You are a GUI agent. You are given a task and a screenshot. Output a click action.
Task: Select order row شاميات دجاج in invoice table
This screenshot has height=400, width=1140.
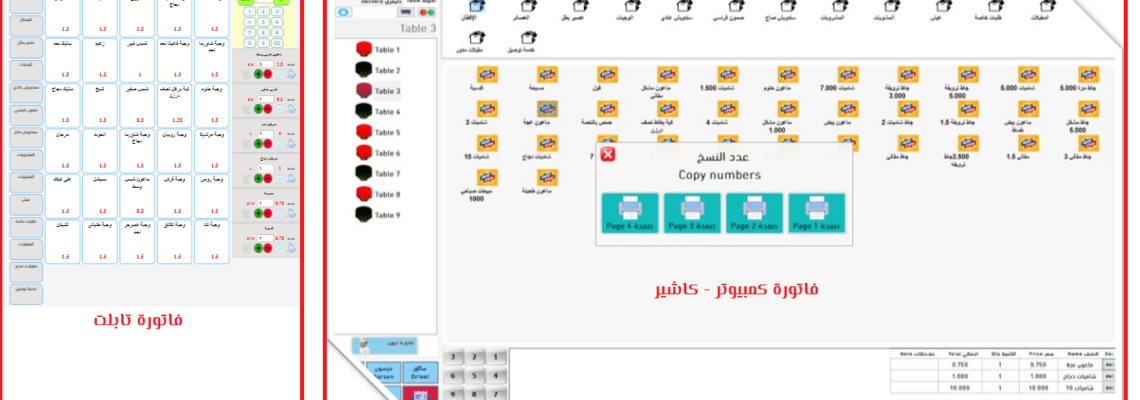(x=1002, y=376)
